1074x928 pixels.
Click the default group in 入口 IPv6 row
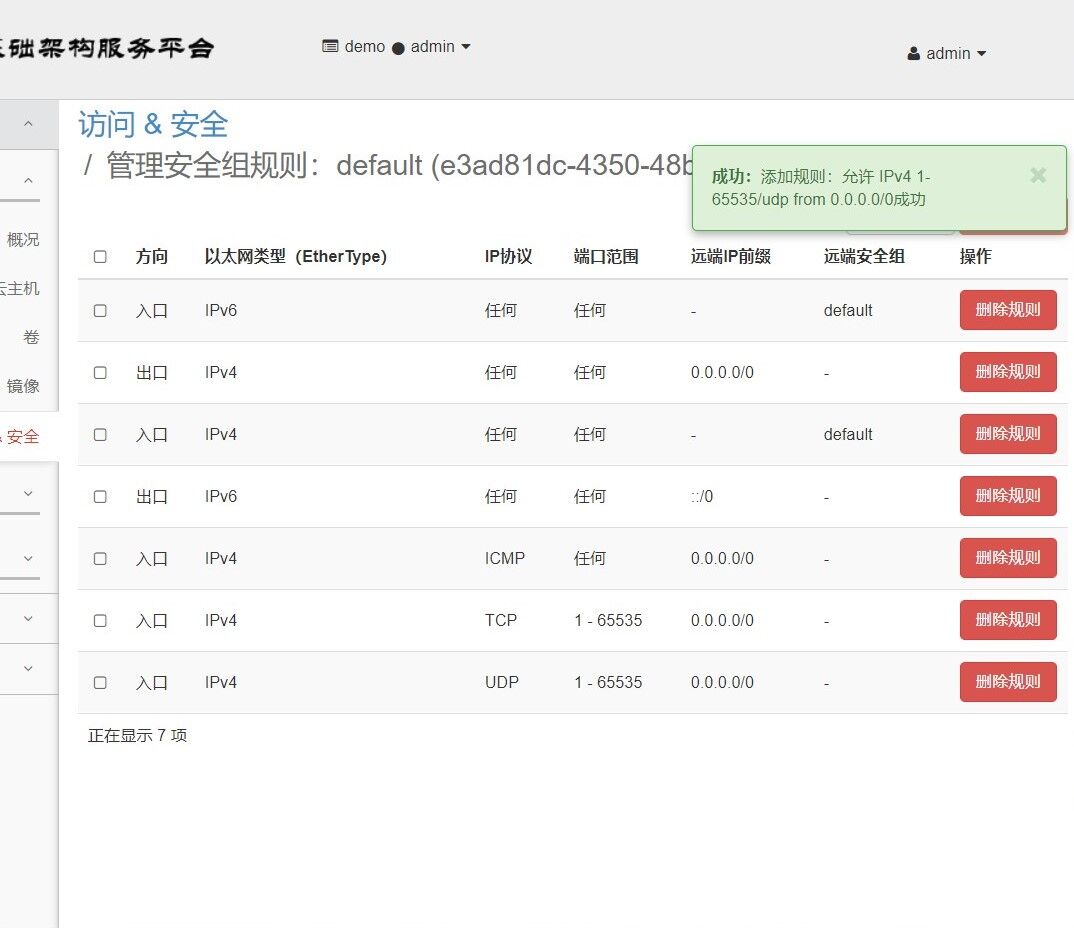tap(848, 310)
